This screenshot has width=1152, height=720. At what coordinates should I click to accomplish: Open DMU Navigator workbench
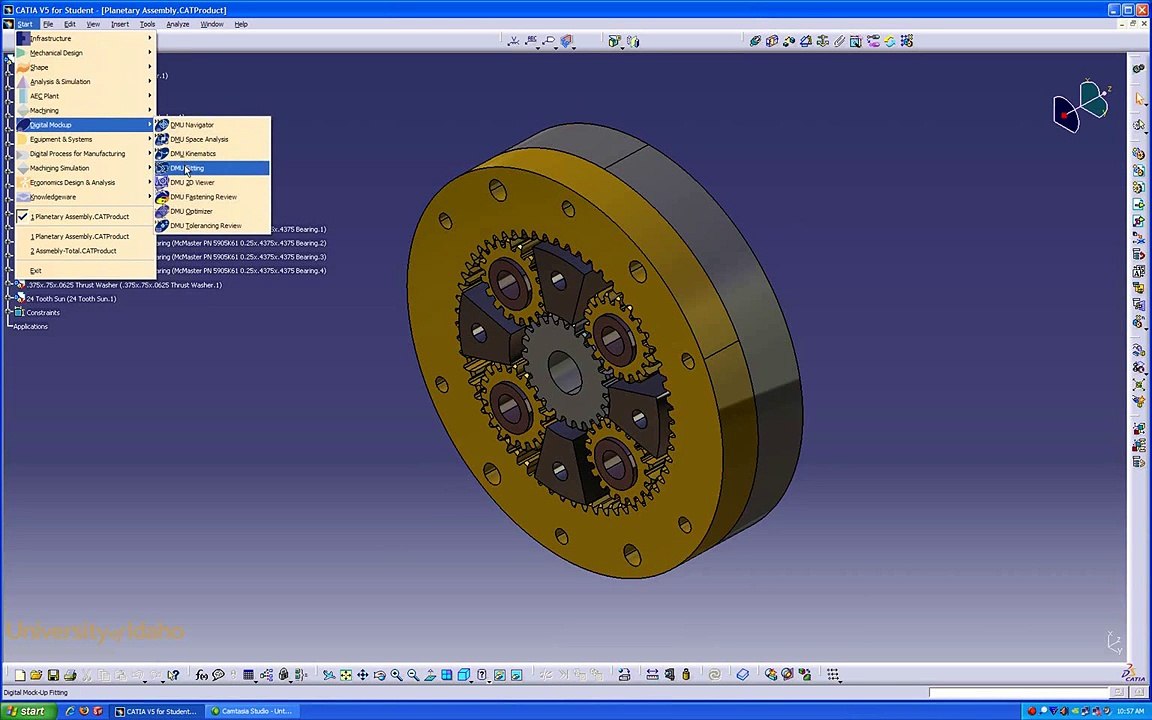pyautogui.click(x=212, y=125)
